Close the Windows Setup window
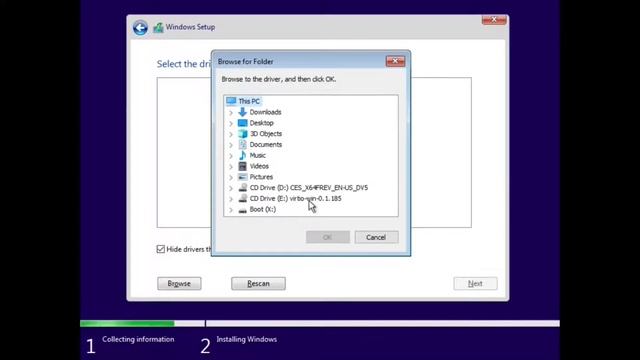The width and height of the screenshot is (640, 360). point(494,20)
